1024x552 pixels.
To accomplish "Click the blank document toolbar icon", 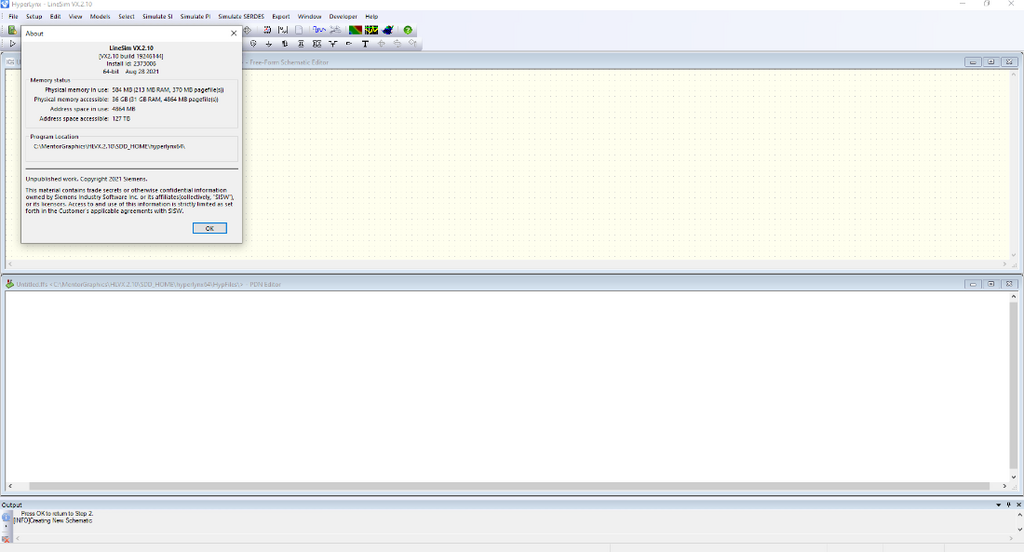I will 298,30.
